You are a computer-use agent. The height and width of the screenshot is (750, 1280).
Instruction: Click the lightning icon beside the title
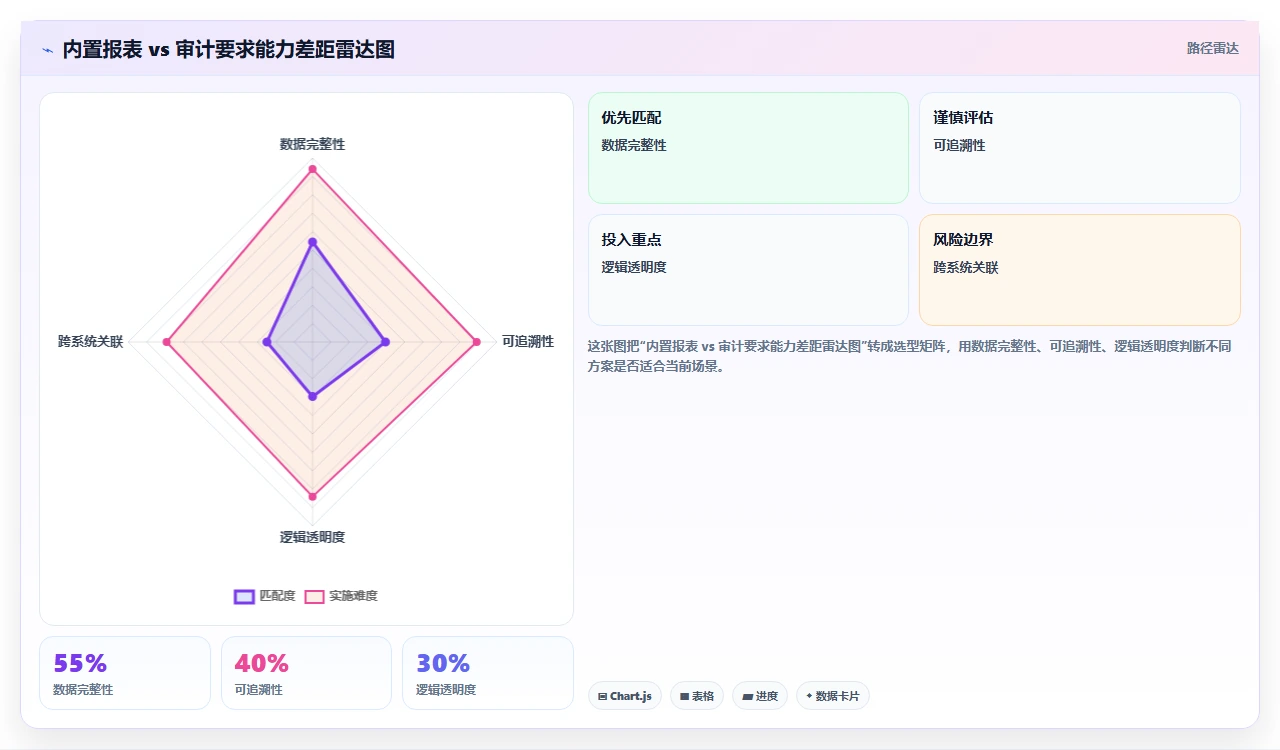click(x=47, y=50)
